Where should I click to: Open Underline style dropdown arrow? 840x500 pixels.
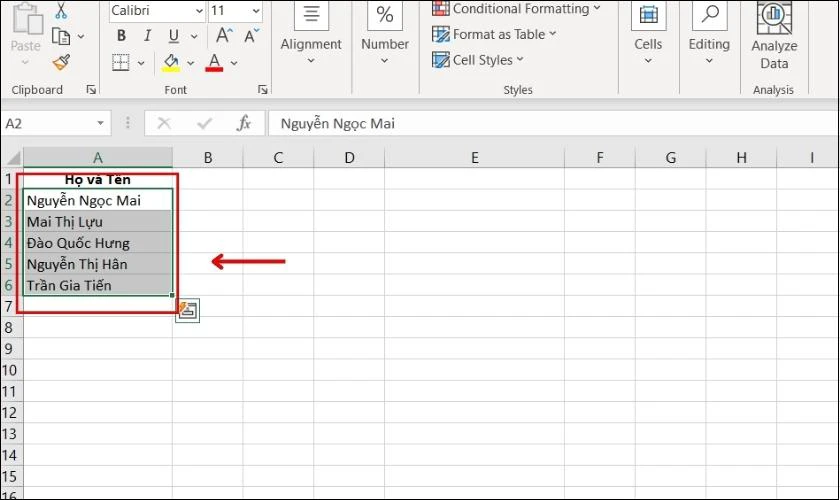[x=194, y=36]
